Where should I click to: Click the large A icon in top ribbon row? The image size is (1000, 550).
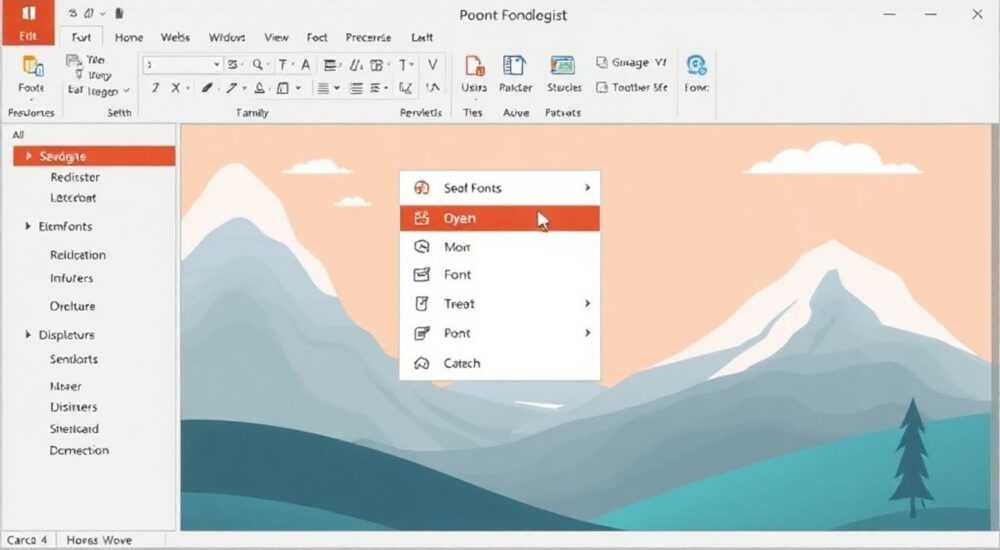pyautogui.click(x=305, y=64)
